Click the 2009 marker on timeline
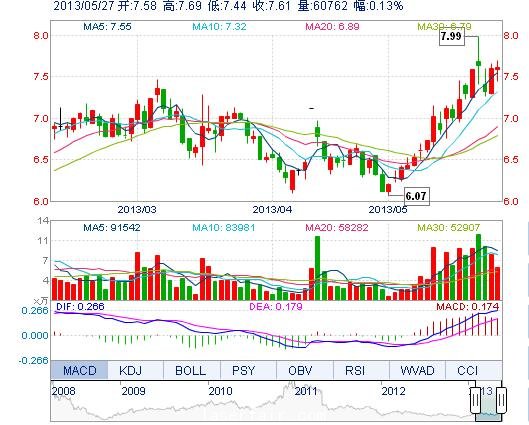 (x=133, y=391)
